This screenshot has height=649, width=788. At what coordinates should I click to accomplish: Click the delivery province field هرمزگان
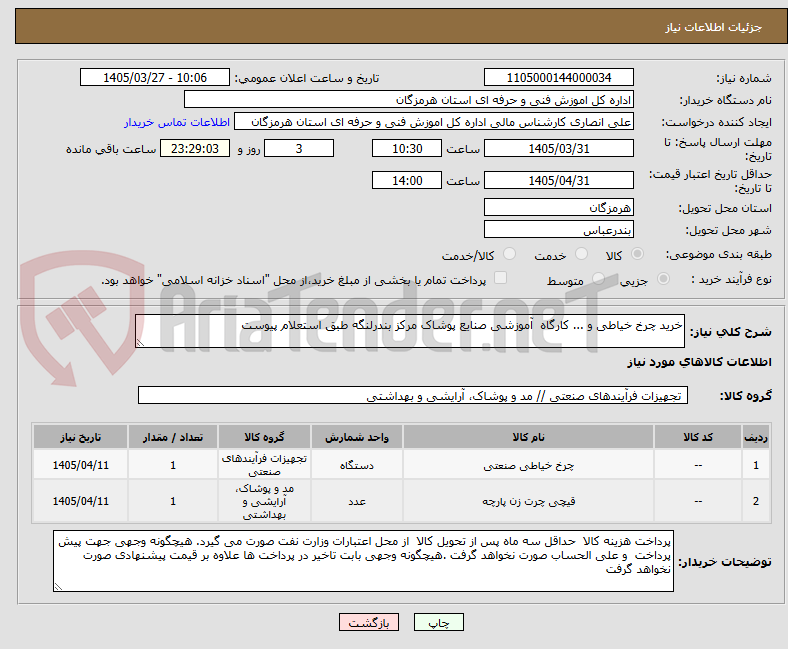pyautogui.click(x=558, y=207)
